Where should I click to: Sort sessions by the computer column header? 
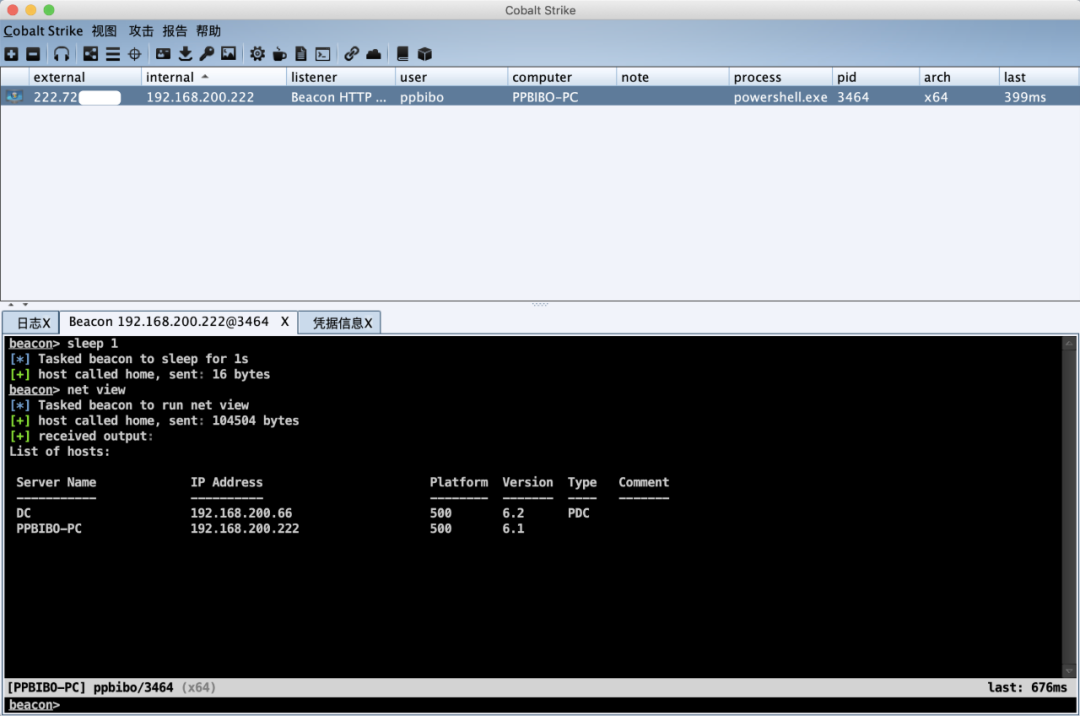pos(561,77)
